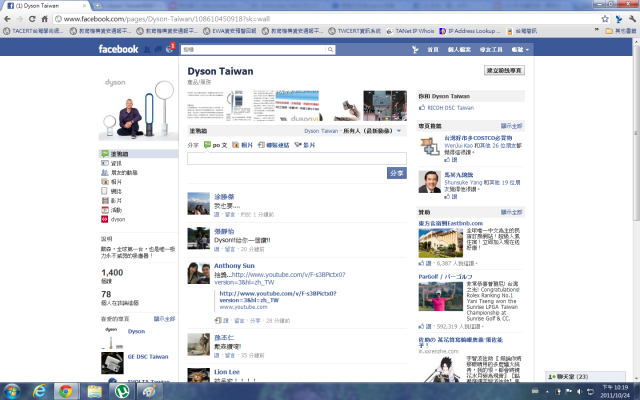Focus the Facebook search box
This screenshot has width=640, height=400.
253,49
